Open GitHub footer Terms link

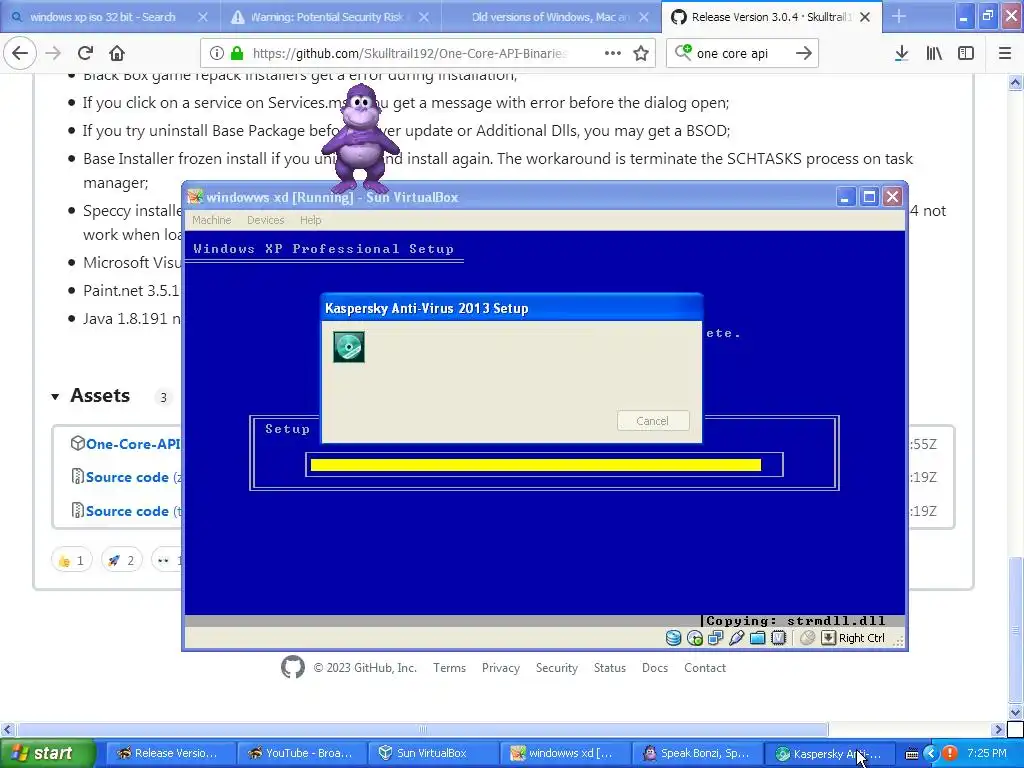coord(449,667)
